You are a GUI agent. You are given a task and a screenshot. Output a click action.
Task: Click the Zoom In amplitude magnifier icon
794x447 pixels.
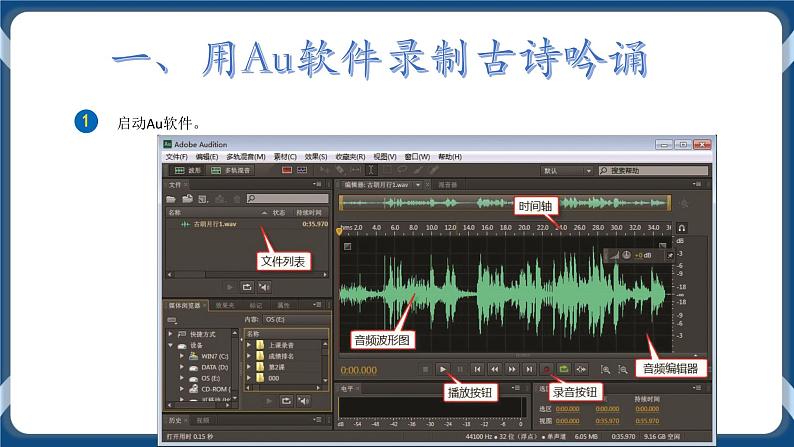click(x=606, y=370)
